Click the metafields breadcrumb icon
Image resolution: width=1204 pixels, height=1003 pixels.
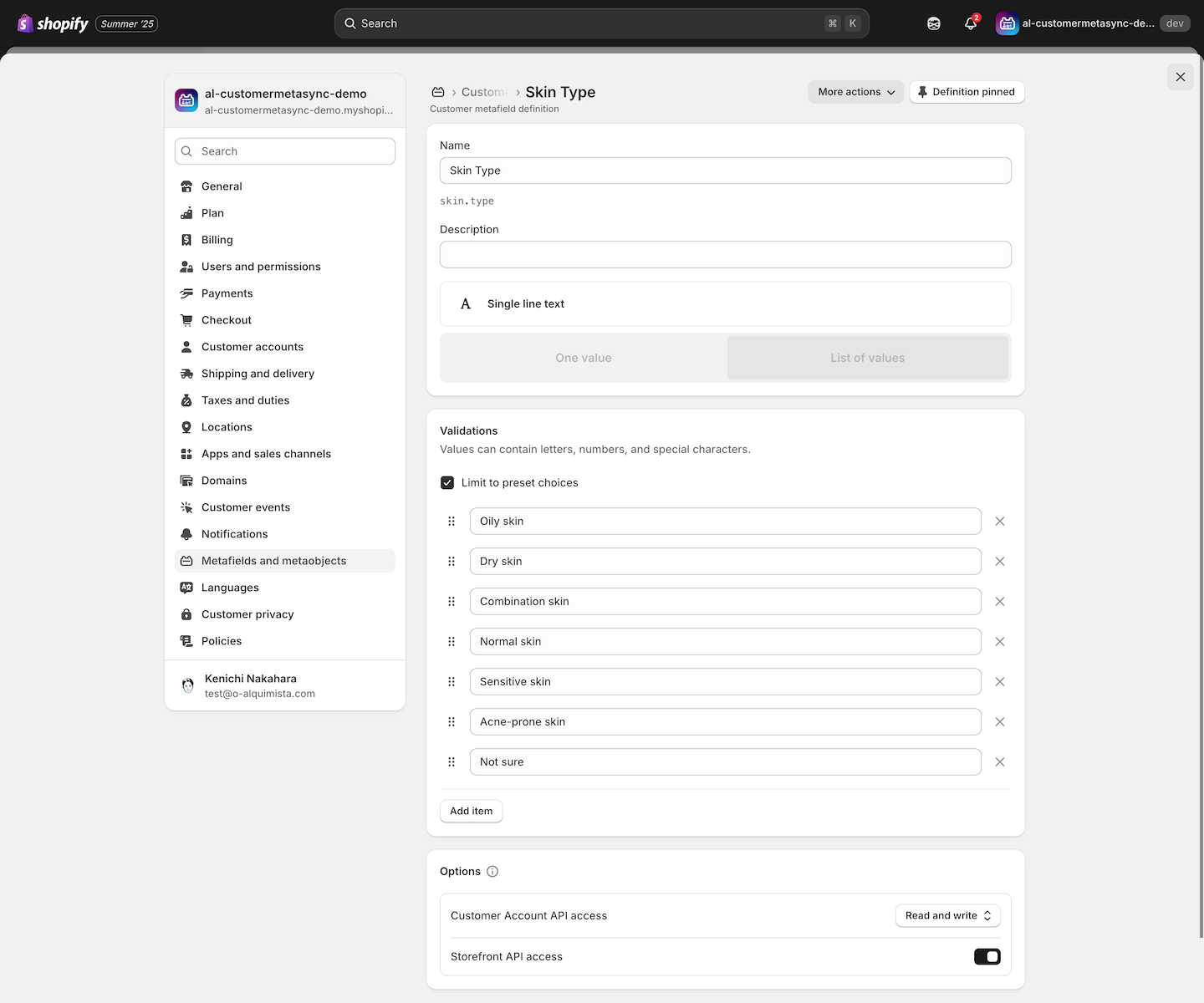click(x=438, y=92)
